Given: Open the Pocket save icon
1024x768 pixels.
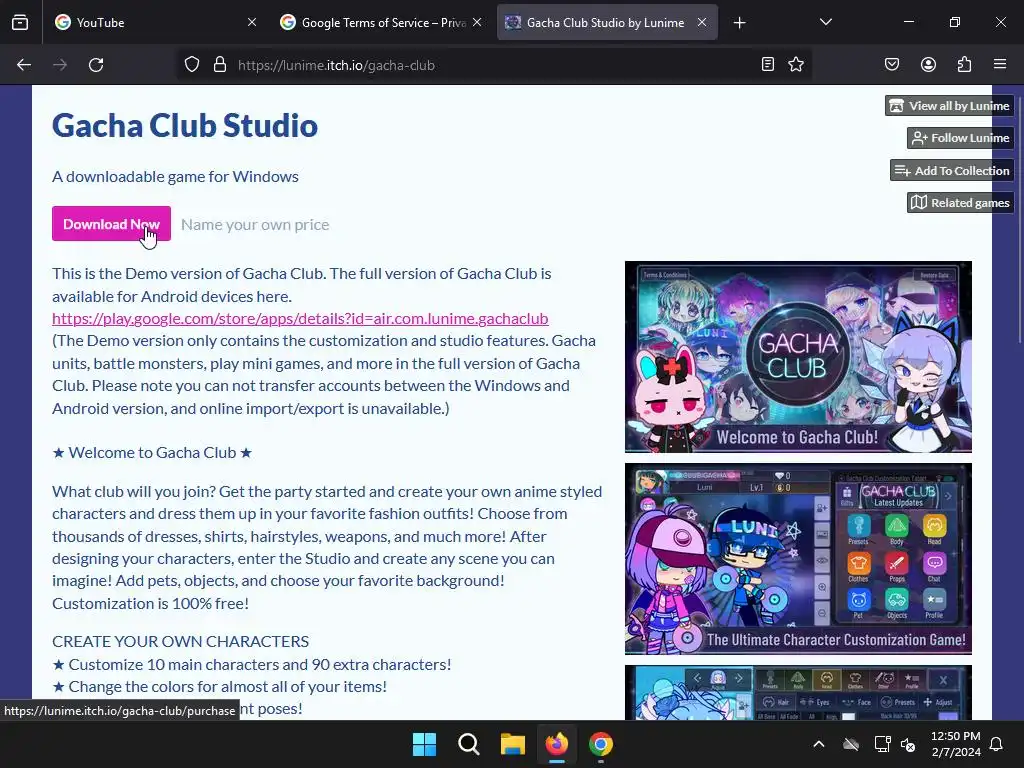Looking at the screenshot, I should [x=892, y=64].
